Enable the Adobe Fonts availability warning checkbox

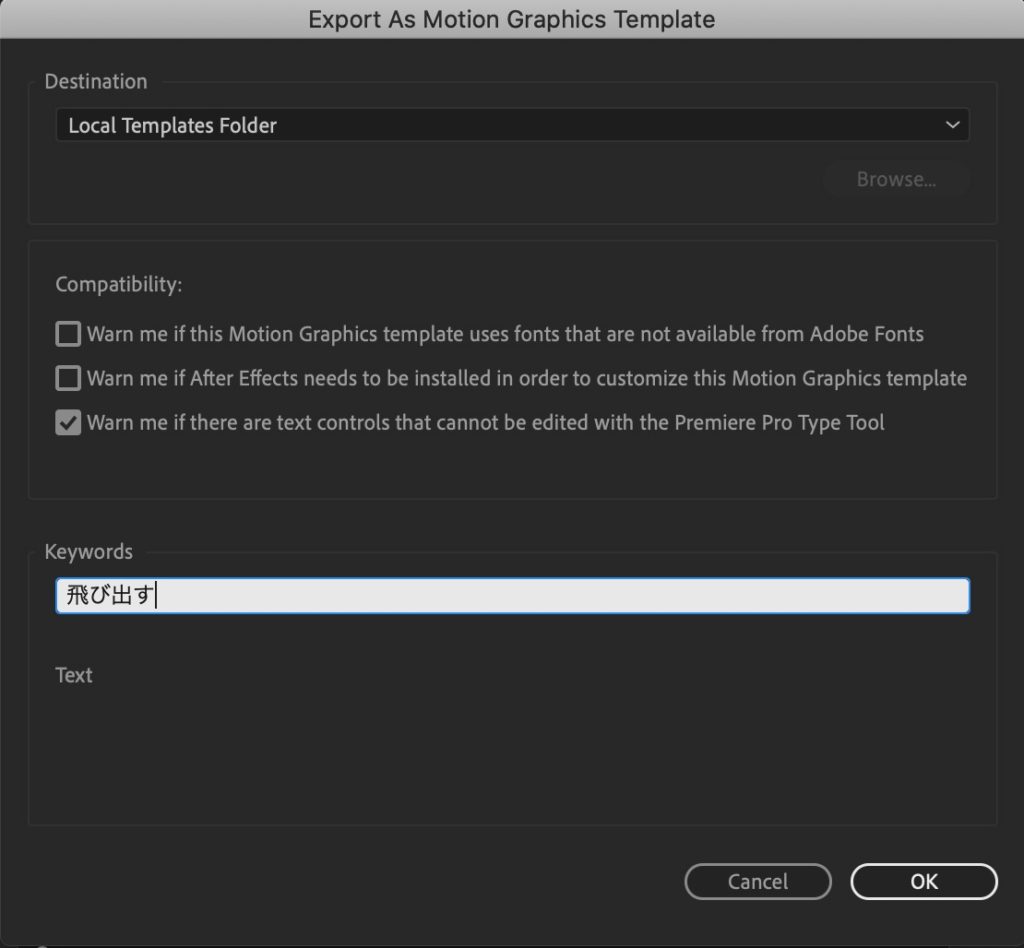(x=67, y=333)
